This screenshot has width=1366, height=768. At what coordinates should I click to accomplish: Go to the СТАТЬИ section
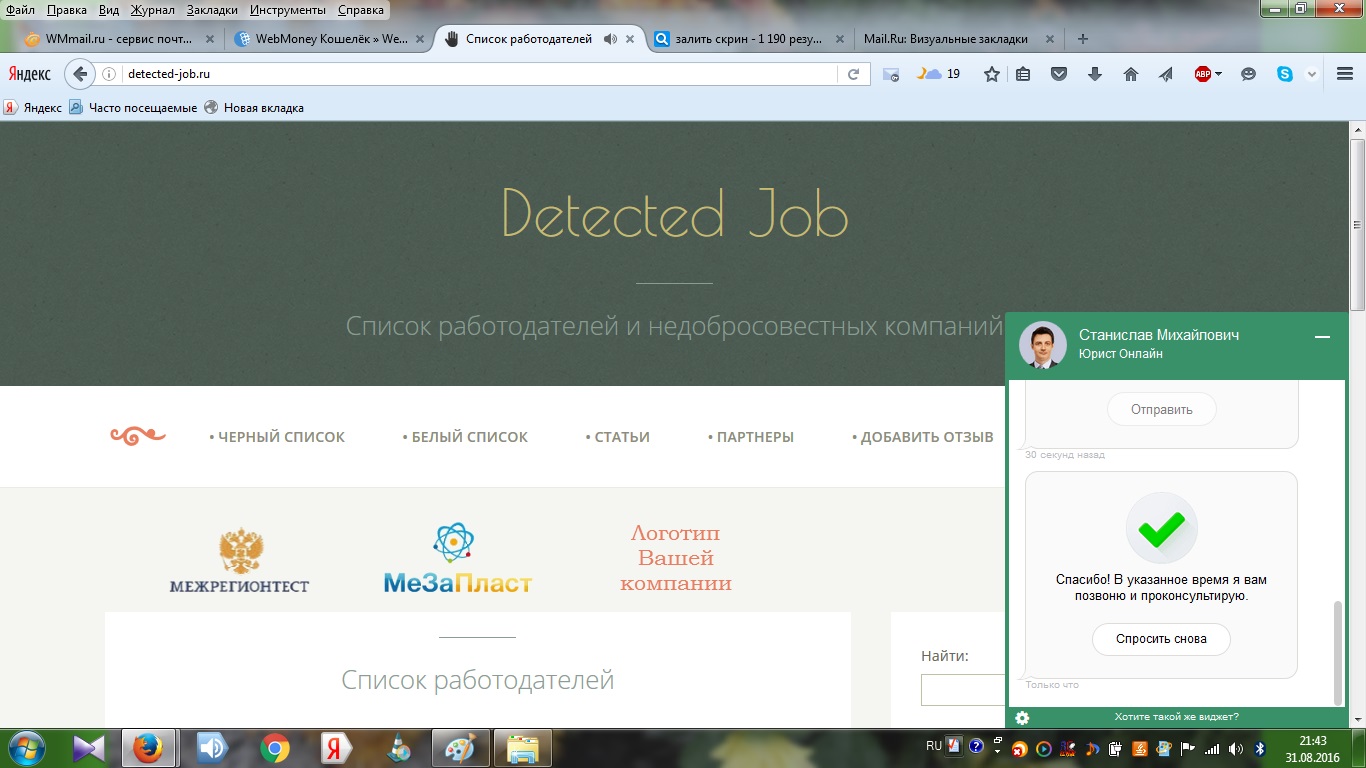point(618,437)
